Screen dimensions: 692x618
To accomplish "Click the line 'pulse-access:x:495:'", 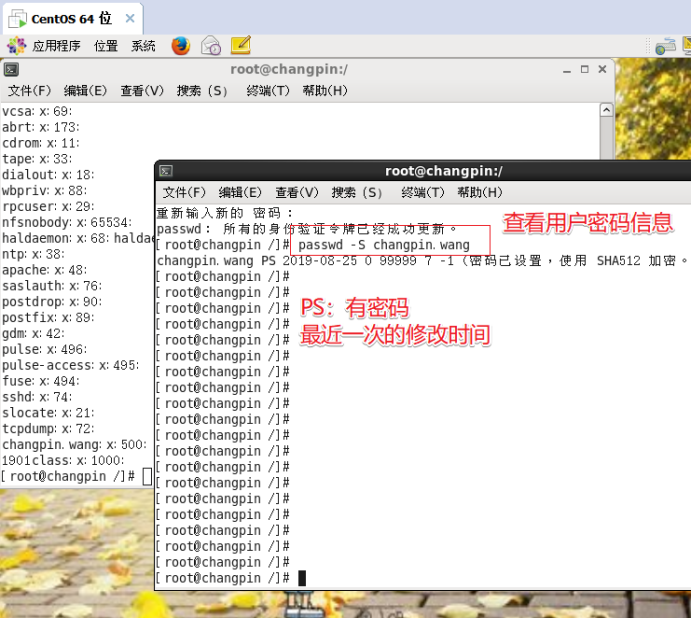I will (71, 365).
